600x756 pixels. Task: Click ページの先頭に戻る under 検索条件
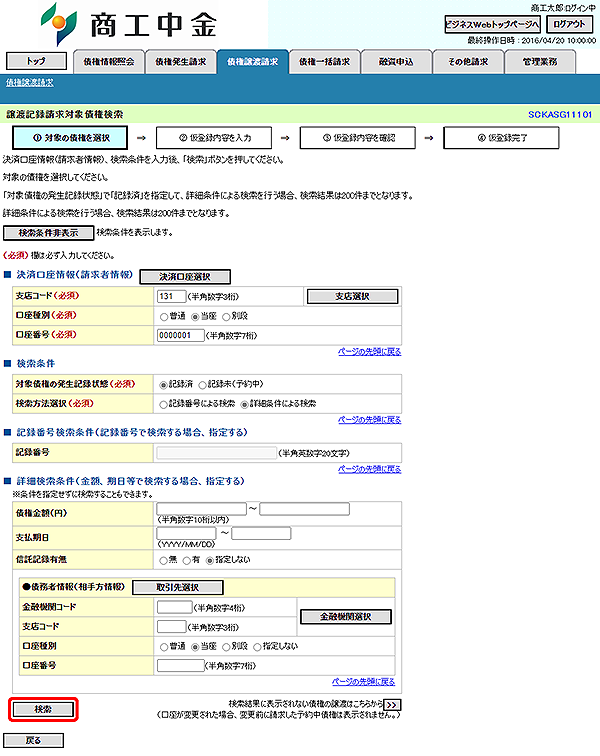click(369, 419)
